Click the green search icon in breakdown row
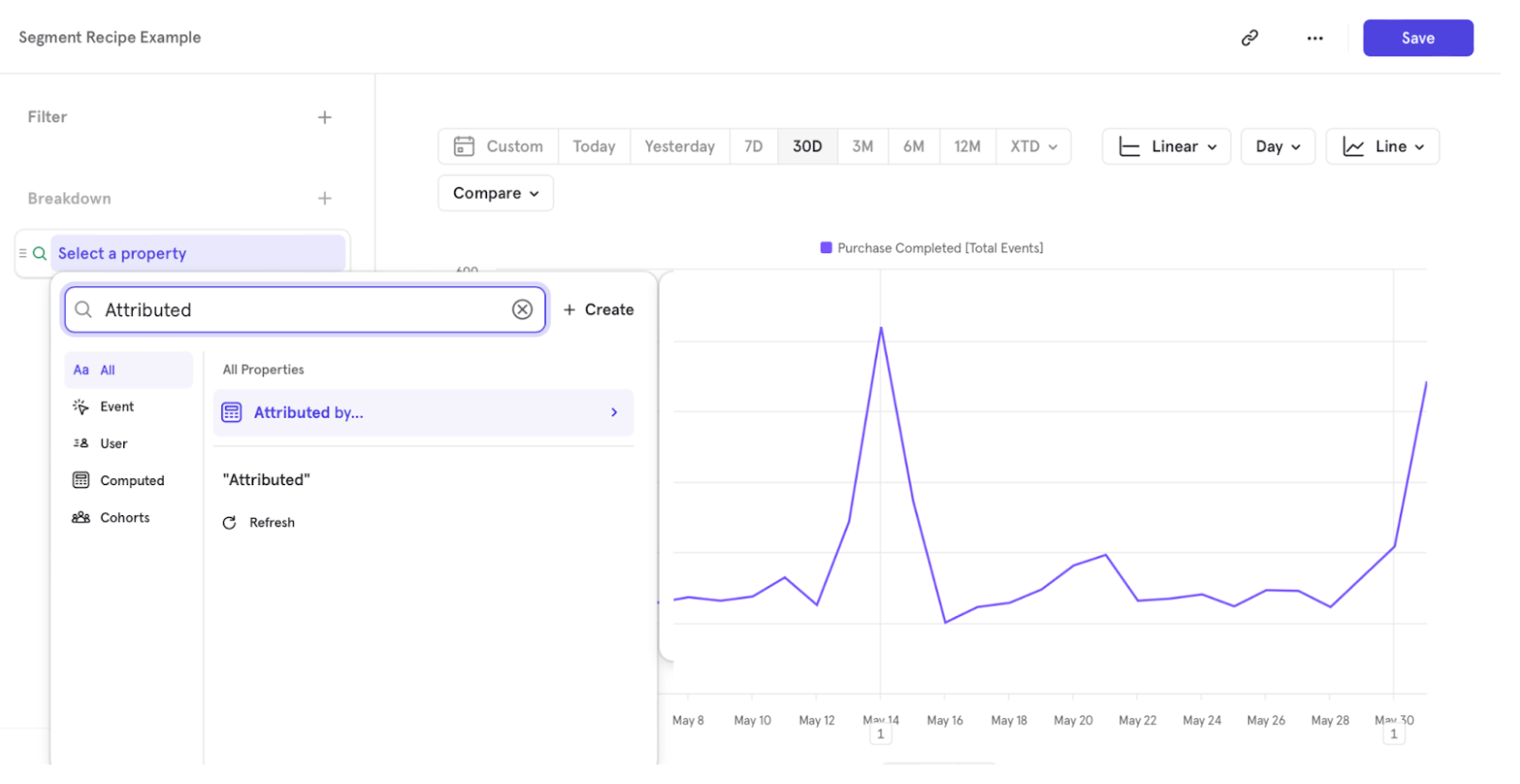Viewport: 1520px width, 784px height. [x=40, y=253]
